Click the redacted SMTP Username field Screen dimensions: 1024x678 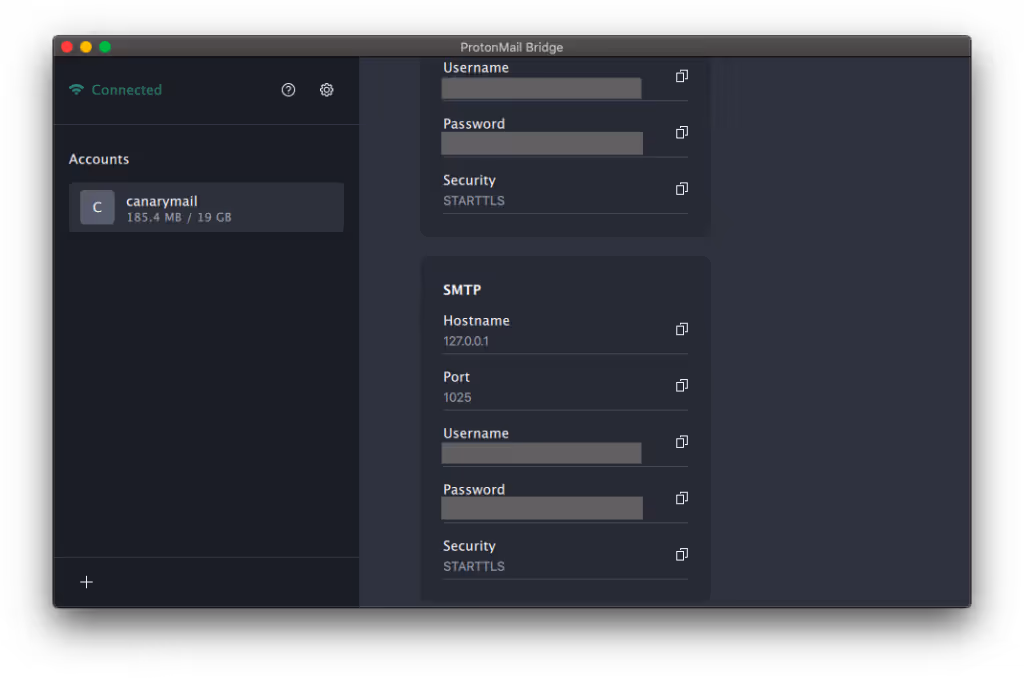point(541,453)
